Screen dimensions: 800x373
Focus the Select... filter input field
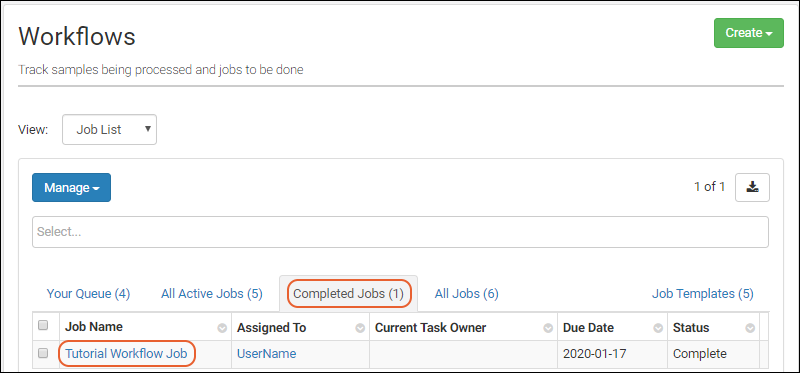pyautogui.click(x=400, y=232)
